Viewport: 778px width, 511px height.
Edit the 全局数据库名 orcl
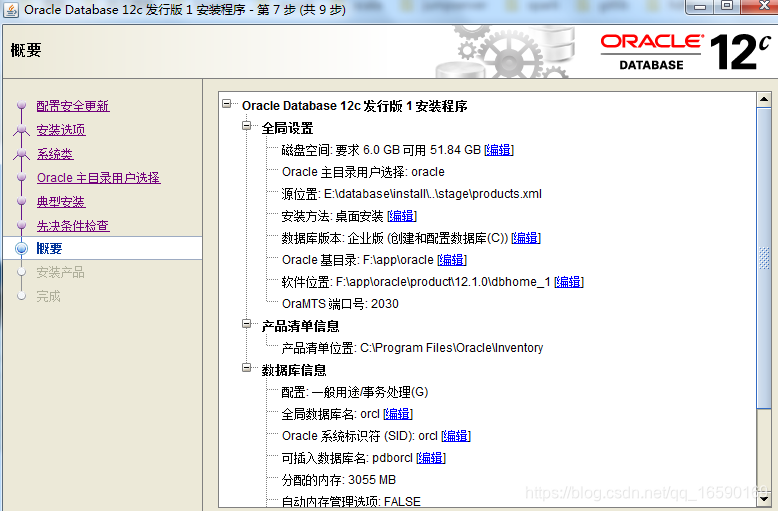pos(398,414)
